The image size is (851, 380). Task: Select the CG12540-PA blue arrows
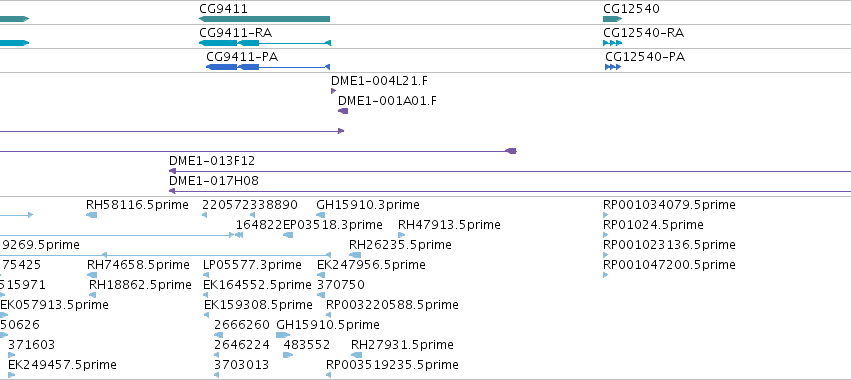(613, 67)
